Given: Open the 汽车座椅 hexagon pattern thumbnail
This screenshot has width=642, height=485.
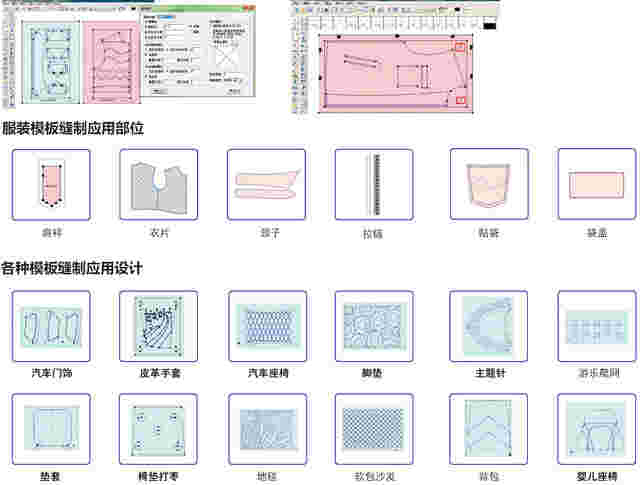Looking at the screenshot, I should [x=268, y=326].
